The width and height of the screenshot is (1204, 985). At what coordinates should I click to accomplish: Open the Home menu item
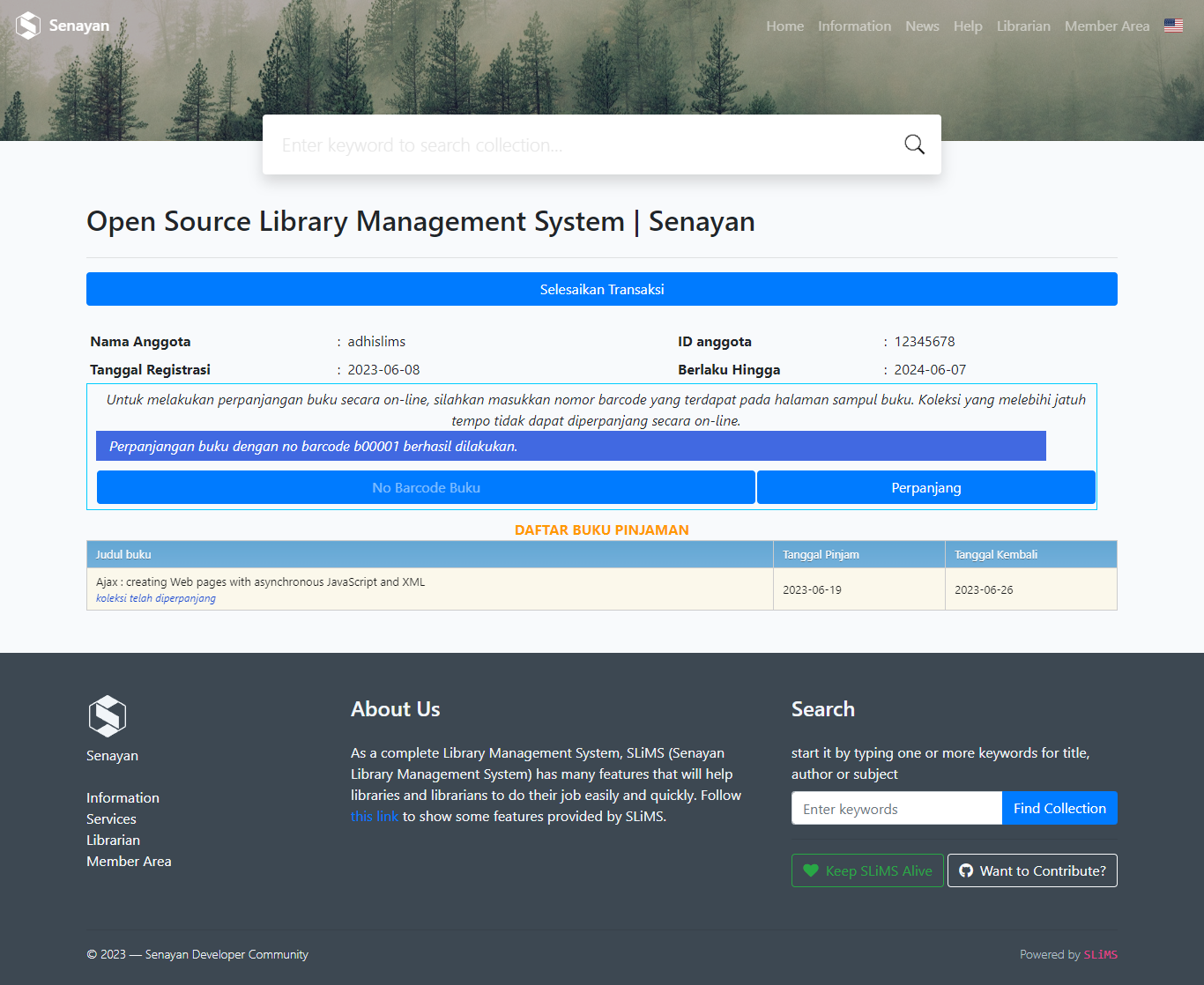tap(784, 26)
